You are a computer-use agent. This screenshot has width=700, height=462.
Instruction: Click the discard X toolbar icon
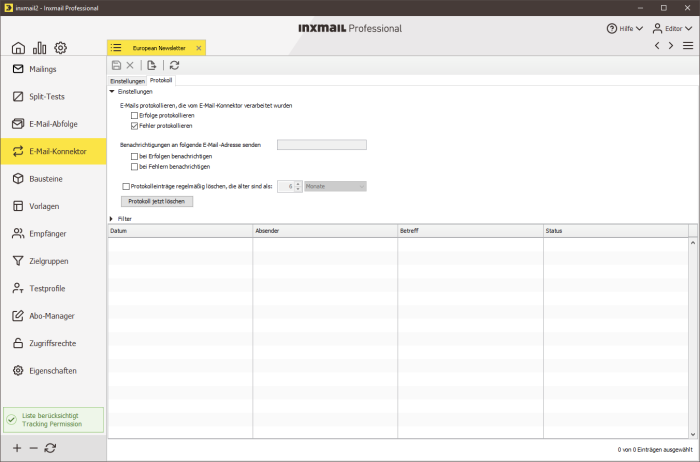point(130,65)
